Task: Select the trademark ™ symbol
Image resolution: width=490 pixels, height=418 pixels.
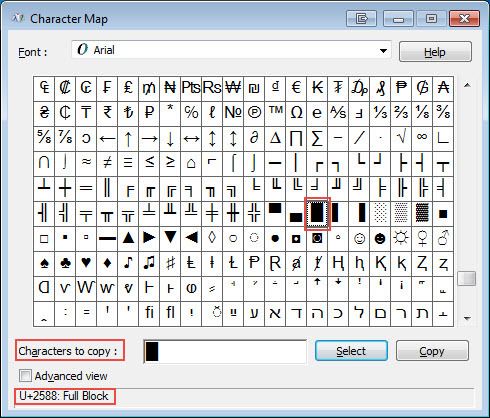Action: coord(275,113)
